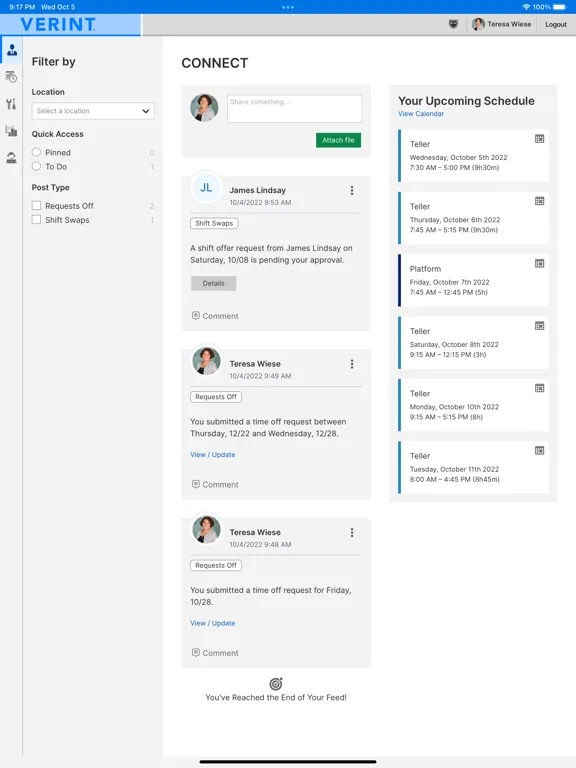The height and width of the screenshot is (768, 576).
Task: Click the mascot badge icon near Teresa Wiese
Action: pos(454,24)
